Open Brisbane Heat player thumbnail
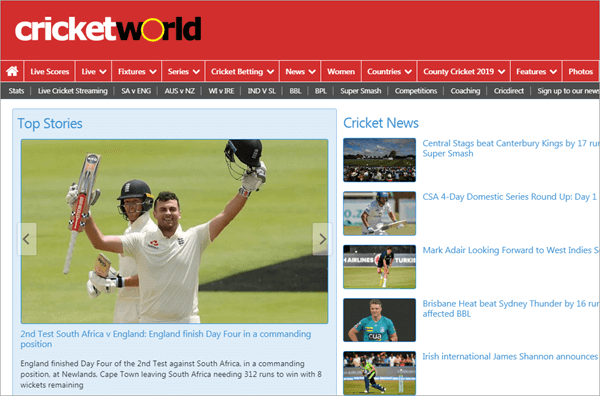Screen dimensions: 600x396 tap(379, 320)
